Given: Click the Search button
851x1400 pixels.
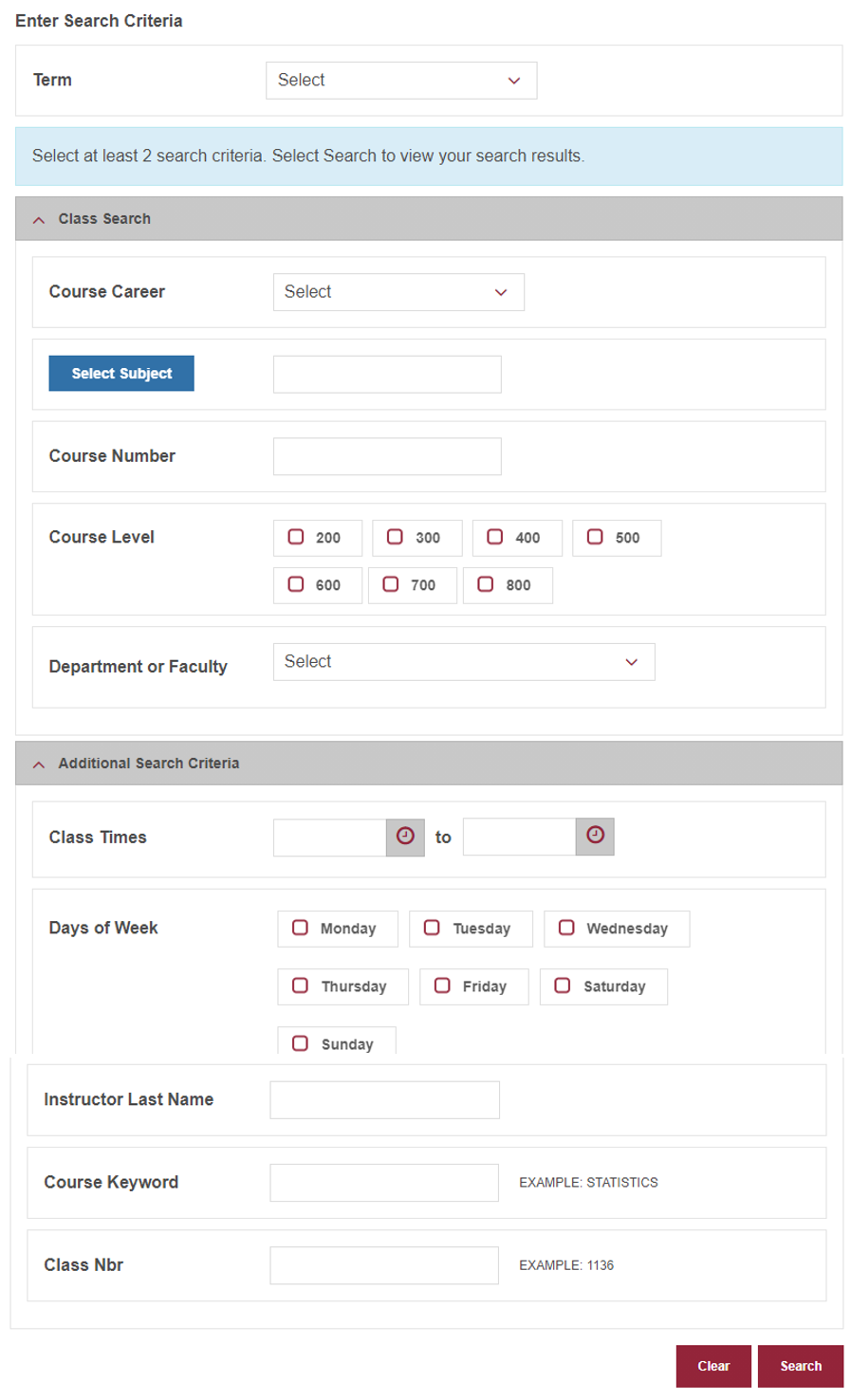Looking at the screenshot, I should [801, 1366].
